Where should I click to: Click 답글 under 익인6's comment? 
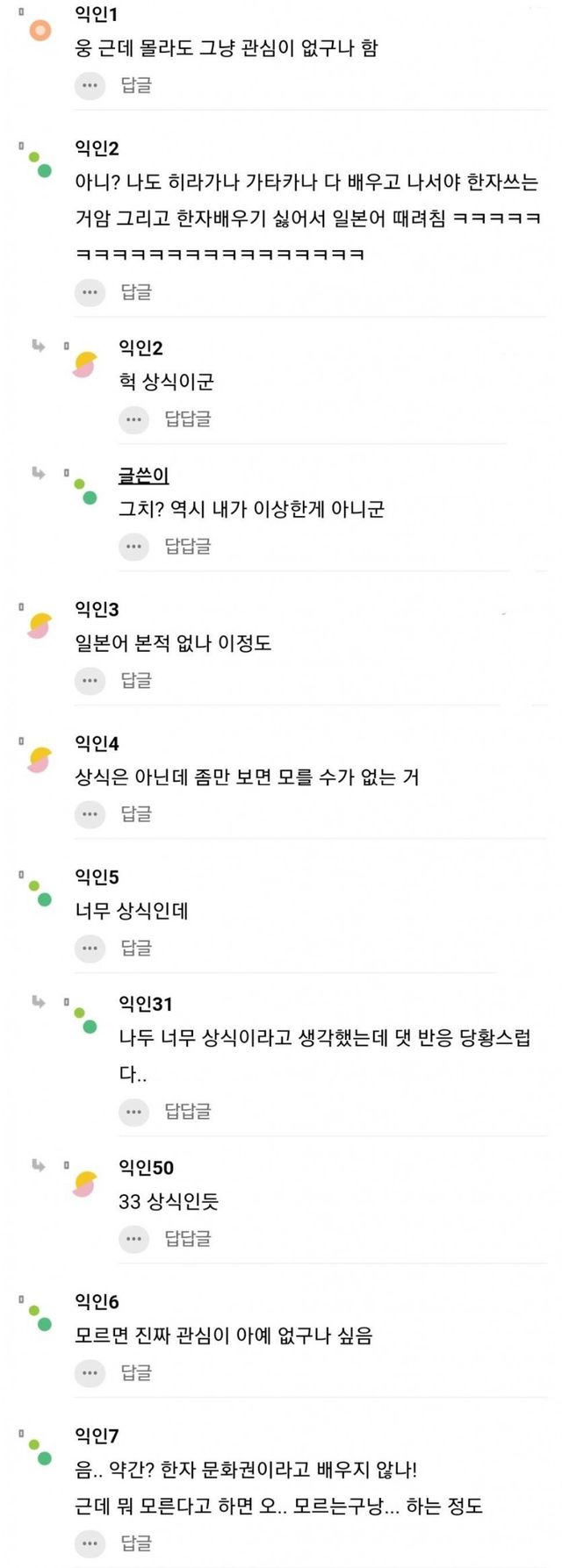136,1371
